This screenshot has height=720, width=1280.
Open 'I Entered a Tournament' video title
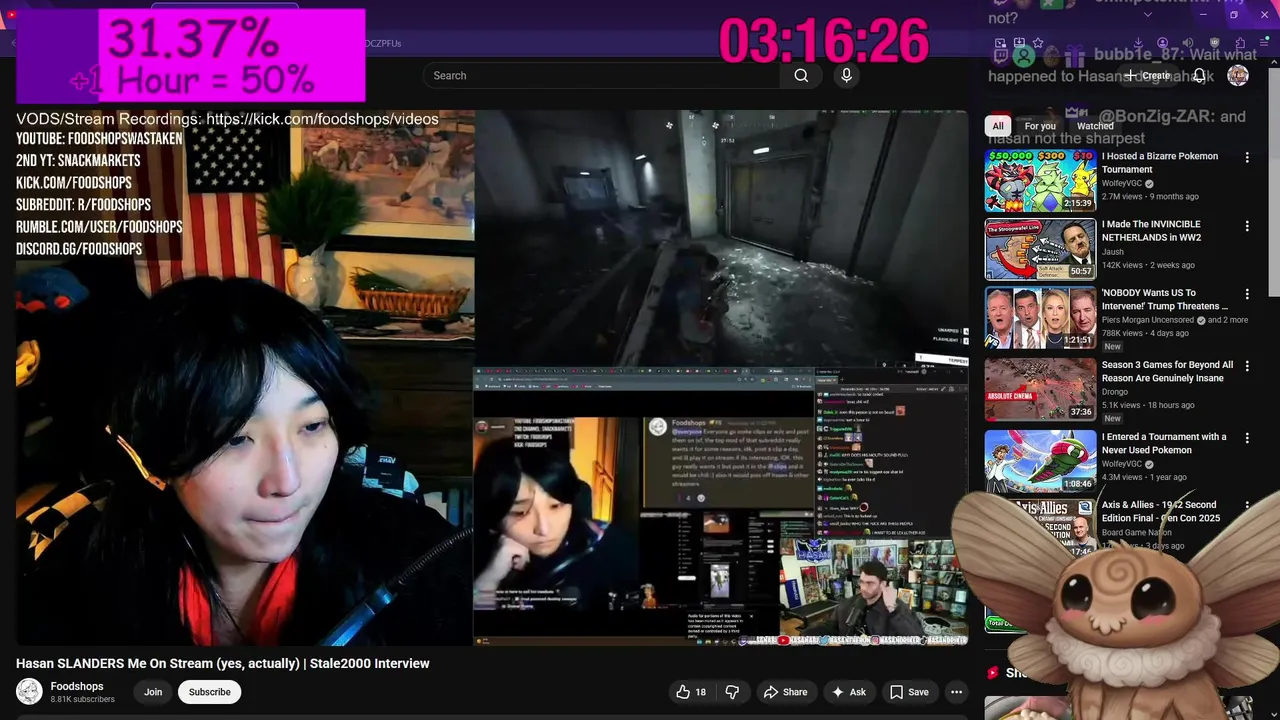[x=1164, y=443]
